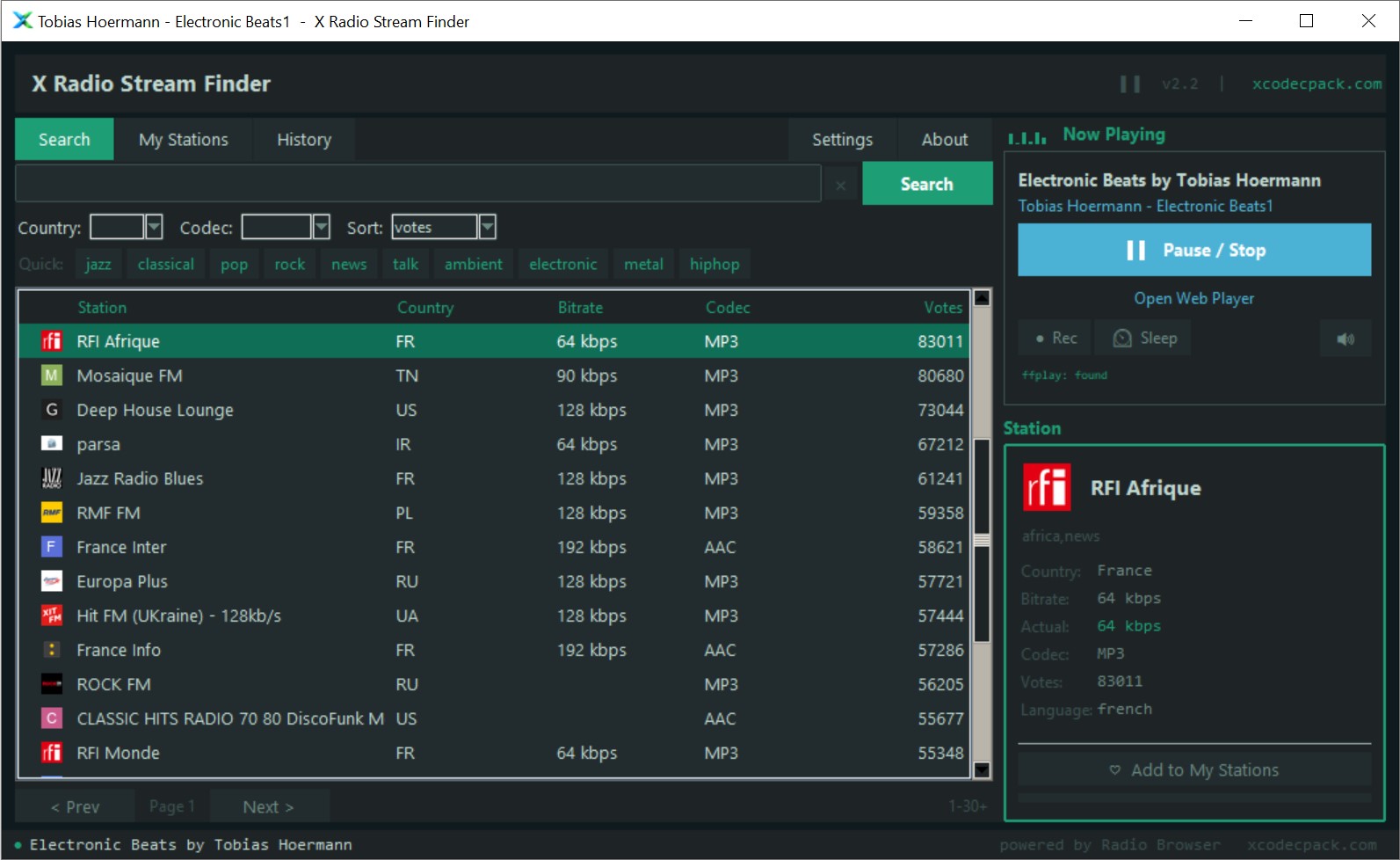
Task: Open the xcodecpack.com link in header
Action: (x=1317, y=84)
